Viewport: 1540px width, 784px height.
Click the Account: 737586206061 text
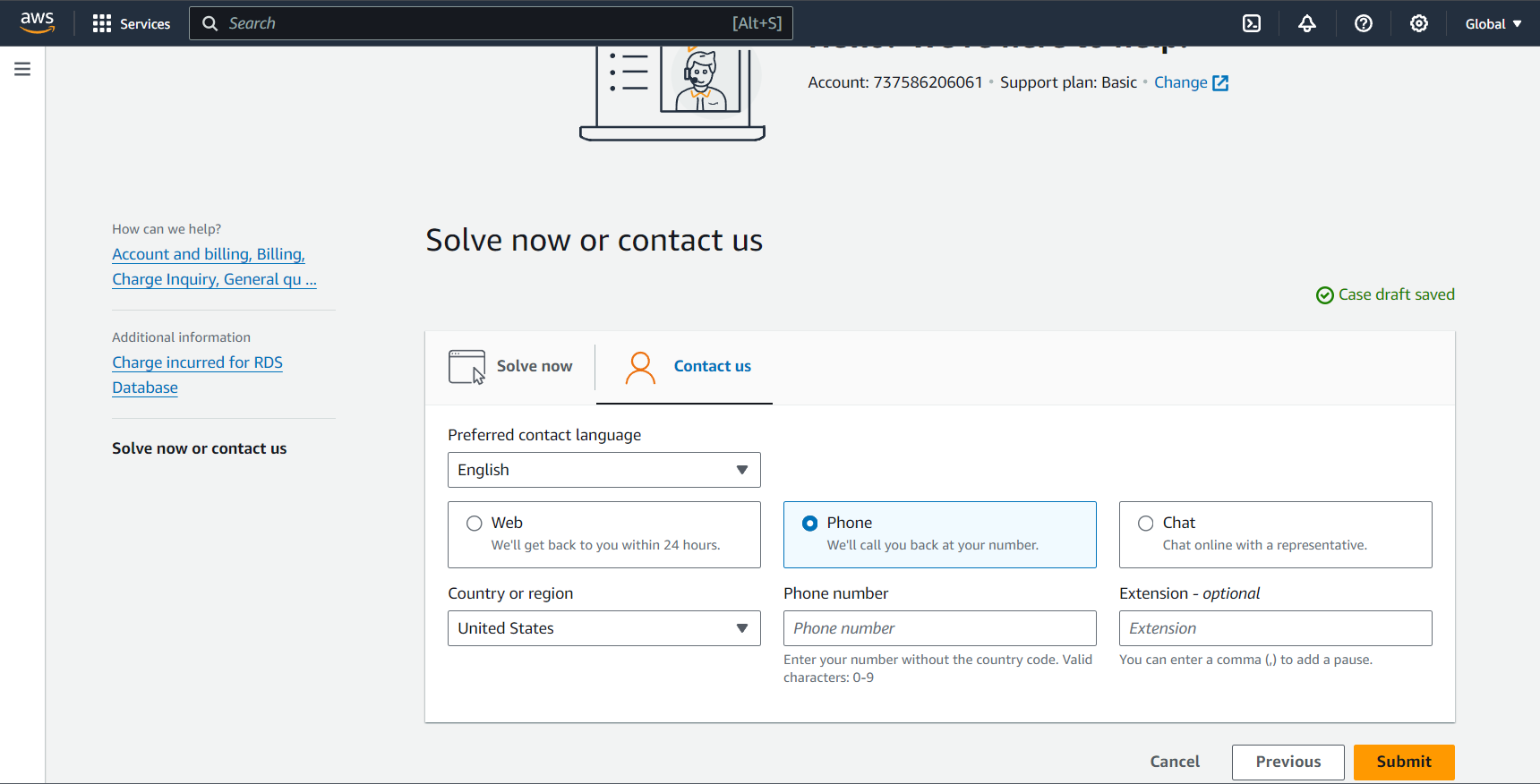pyautogui.click(x=895, y=82)
